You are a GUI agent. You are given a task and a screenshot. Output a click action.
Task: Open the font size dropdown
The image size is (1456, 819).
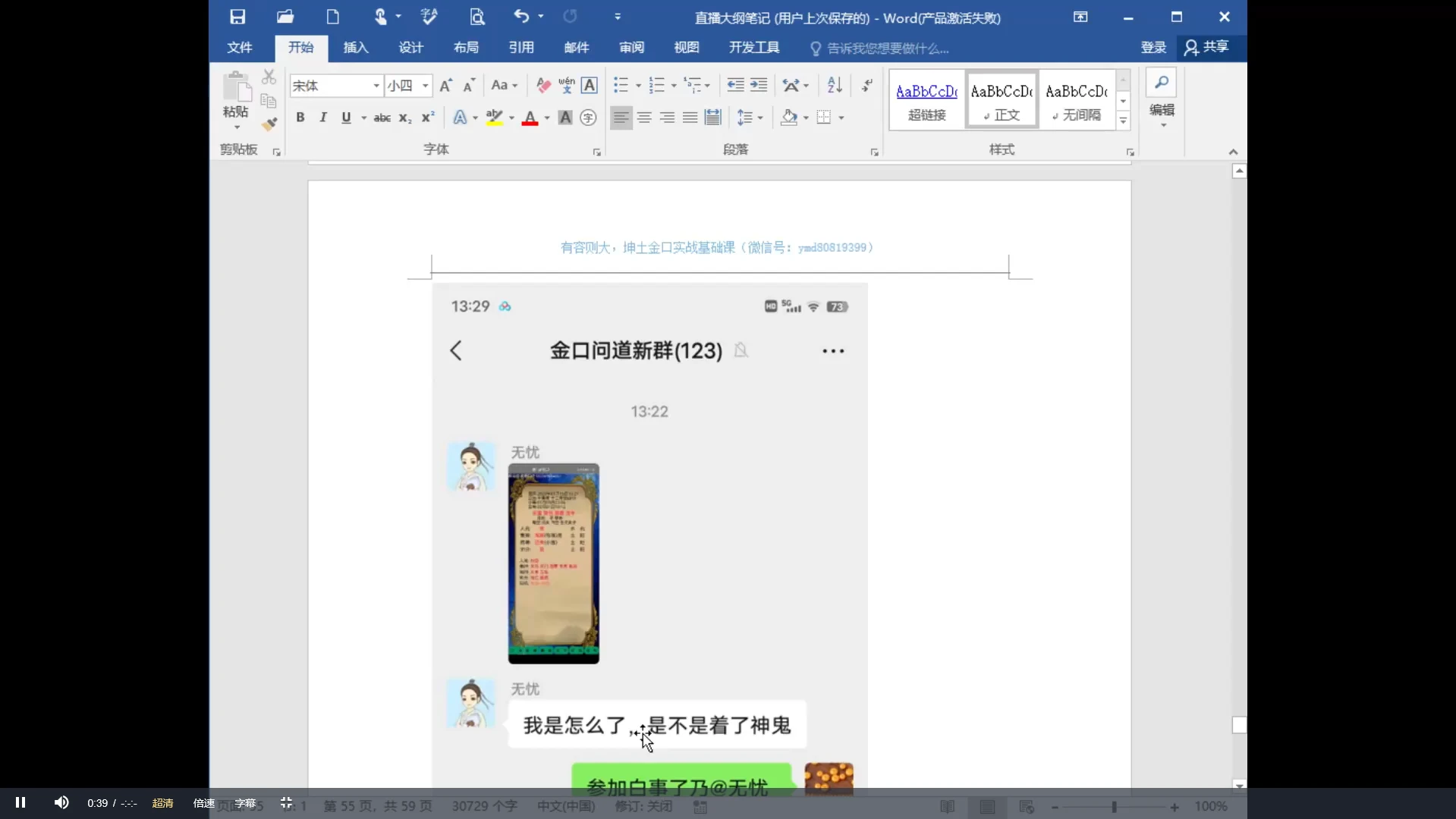(x=426, y=86)
